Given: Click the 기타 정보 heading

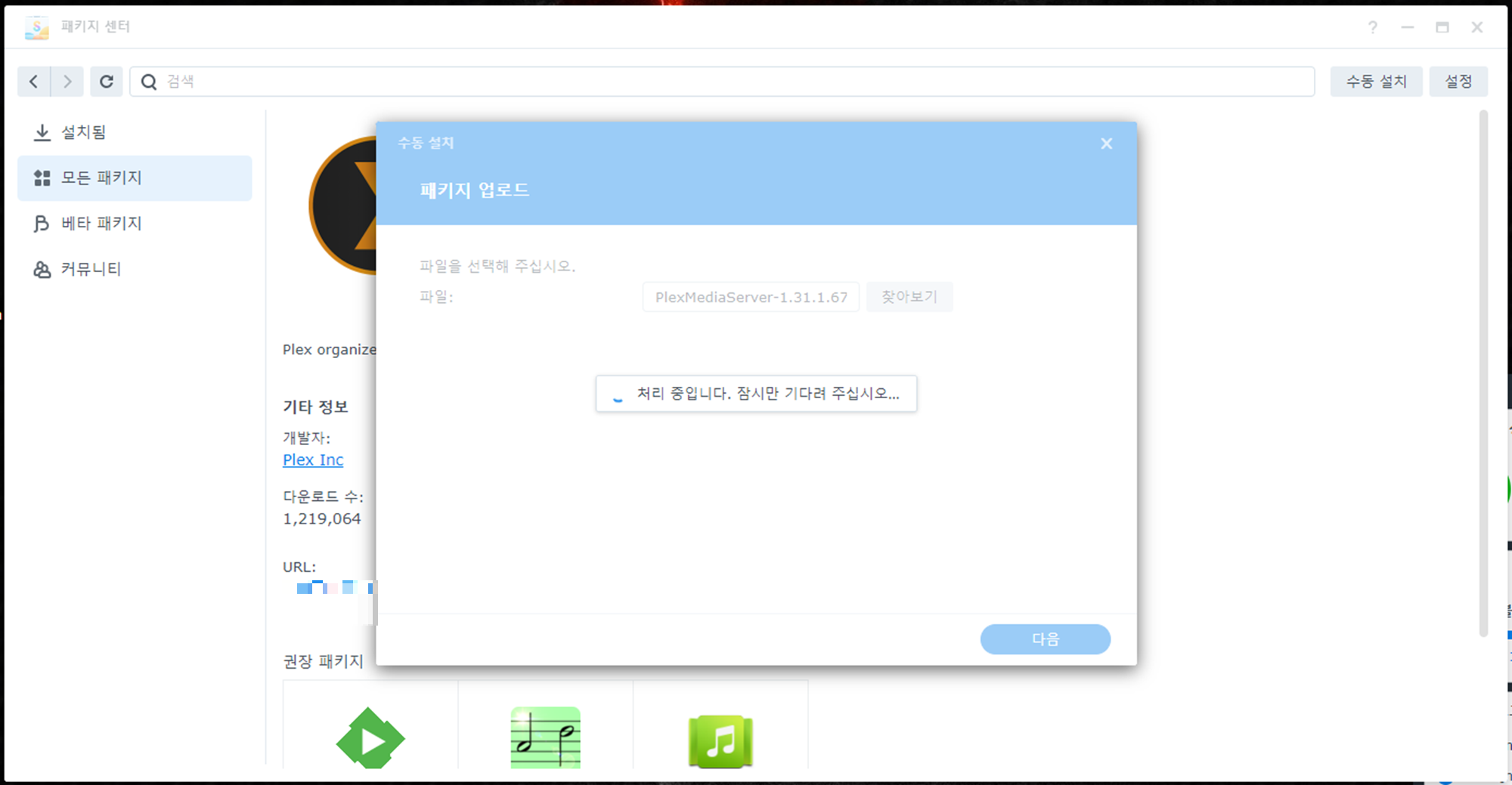Looking at the screenshot, I should (x=315, y=407).
